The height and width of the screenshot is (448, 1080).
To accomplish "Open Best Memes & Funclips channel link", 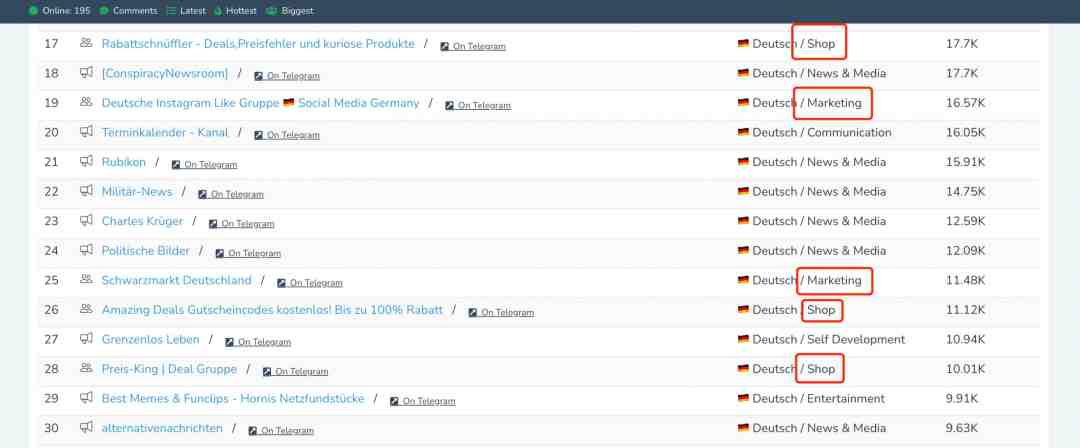I will pos(233,398).
